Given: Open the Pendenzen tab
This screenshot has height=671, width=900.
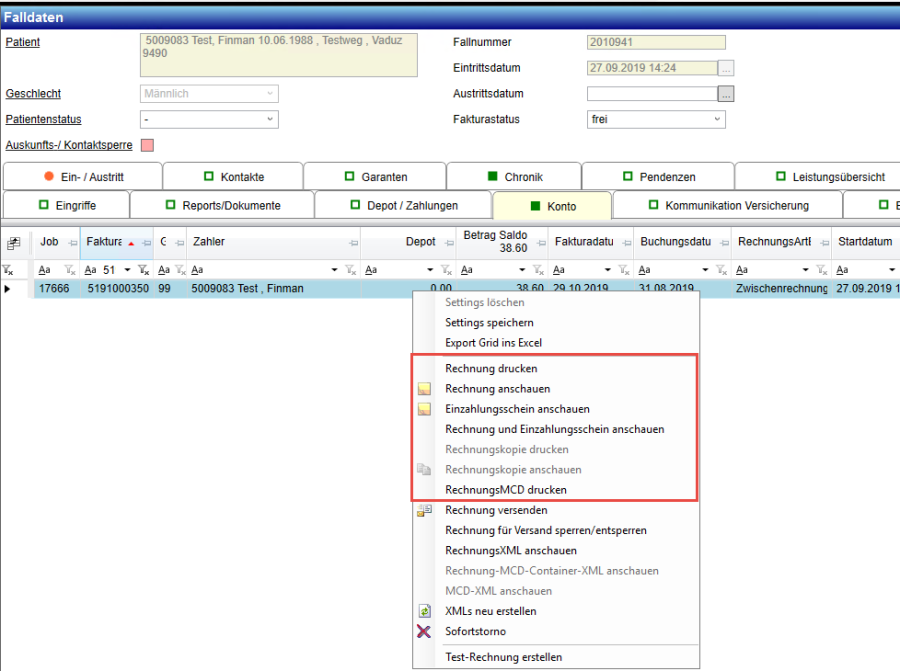Looking at the screenshot, I should (658, 177).
